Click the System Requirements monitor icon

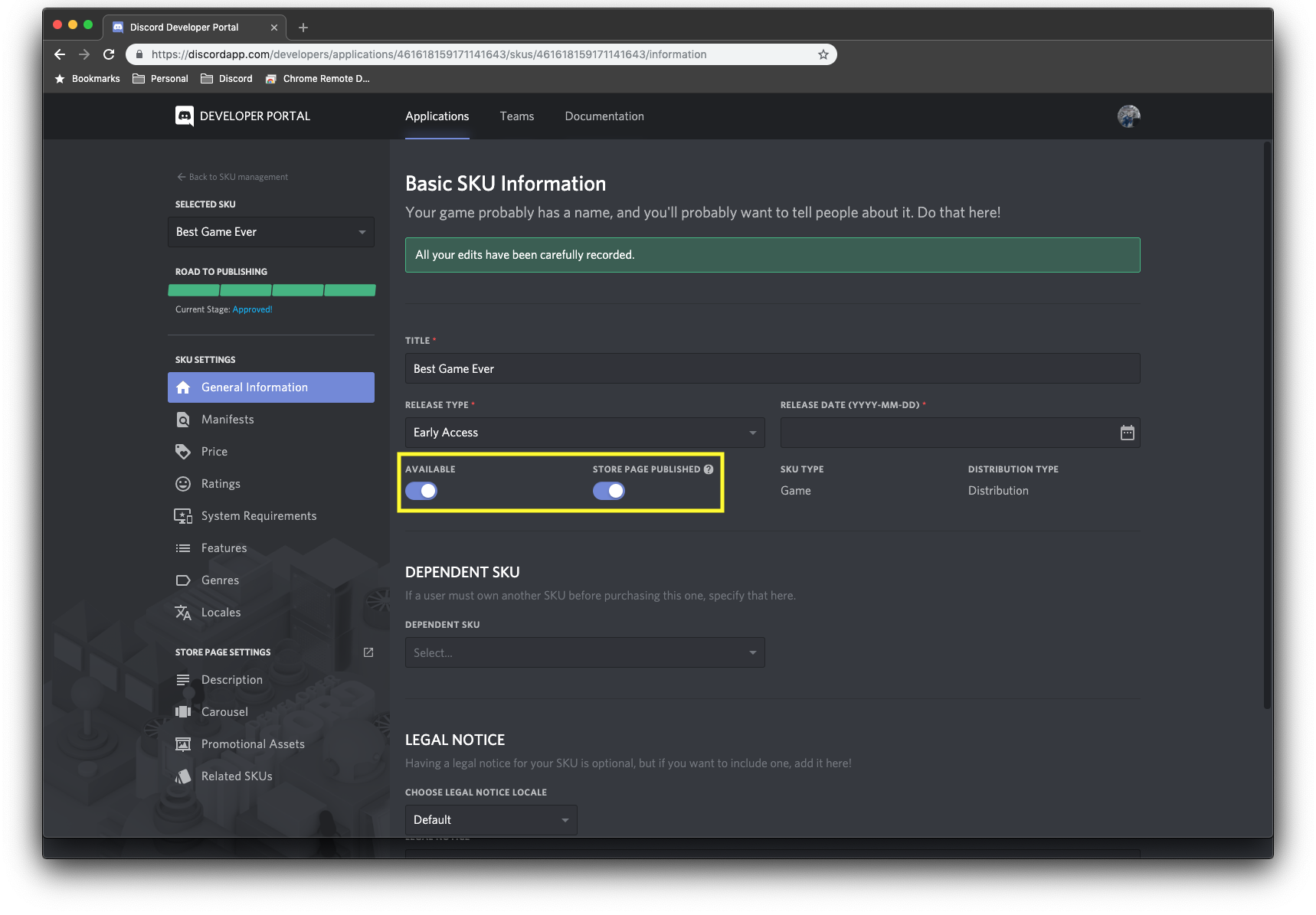click(183, 516)
